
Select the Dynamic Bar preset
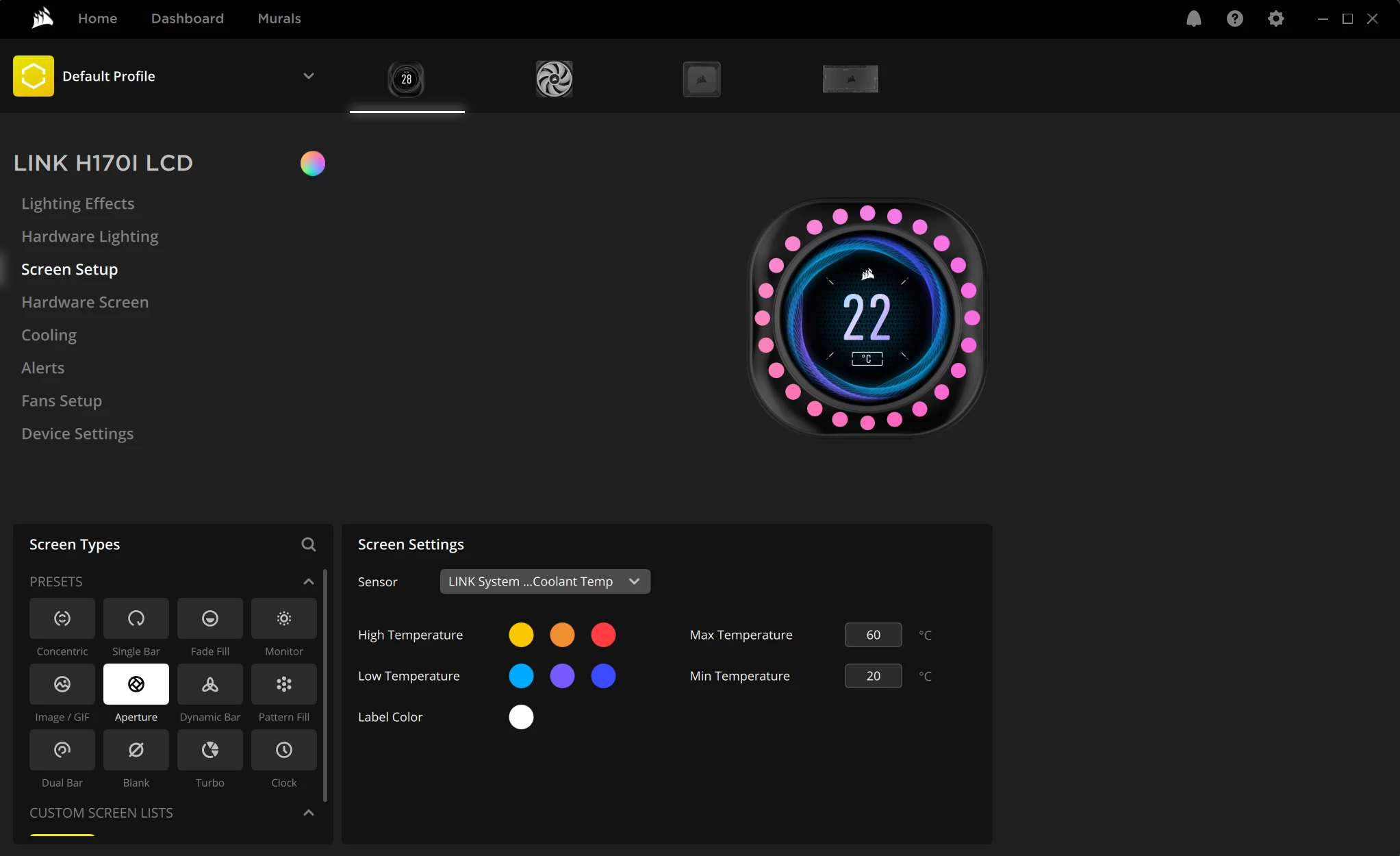pos(210,684)
